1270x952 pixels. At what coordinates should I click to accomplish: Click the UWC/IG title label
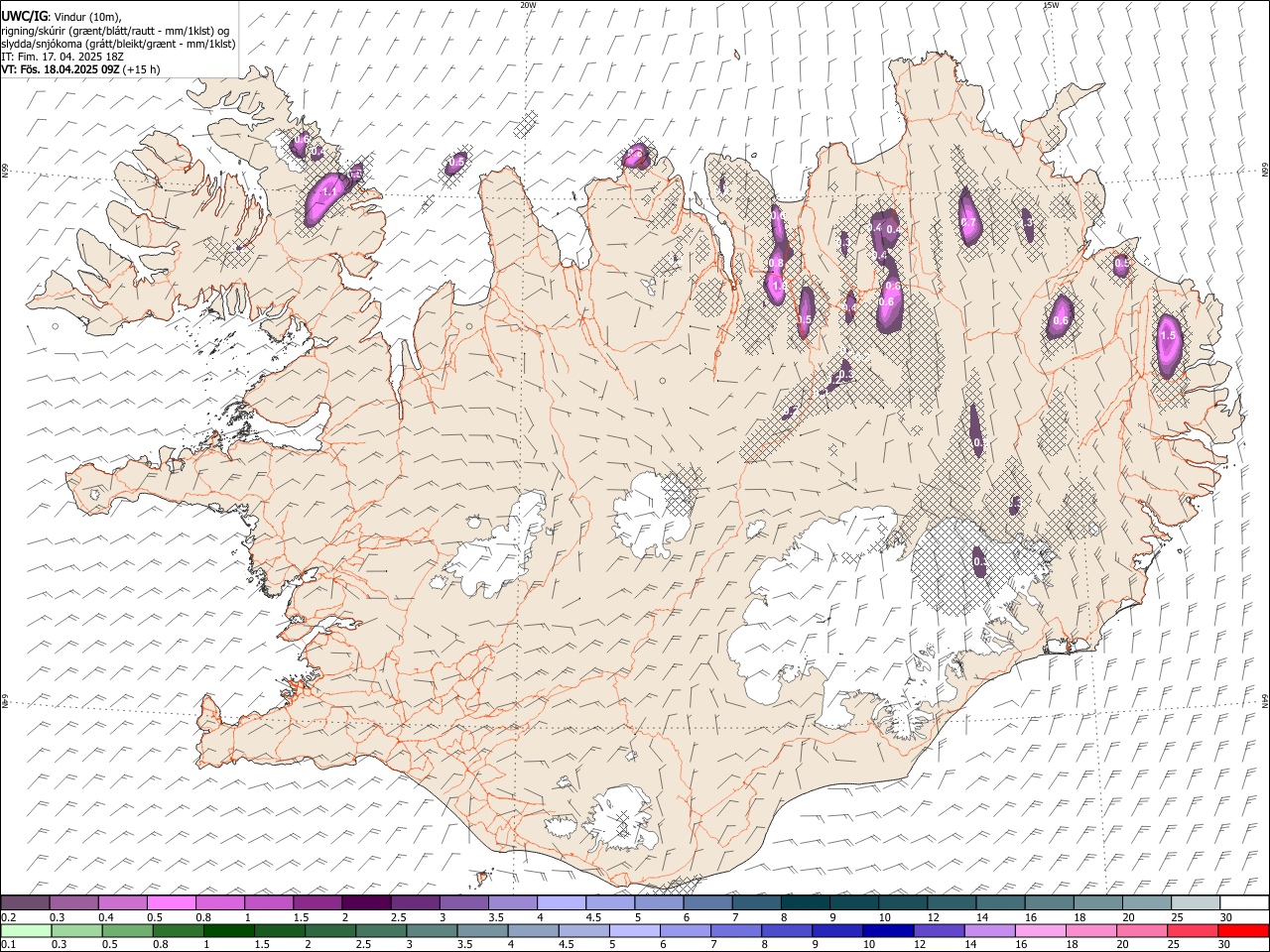[24, 16]
